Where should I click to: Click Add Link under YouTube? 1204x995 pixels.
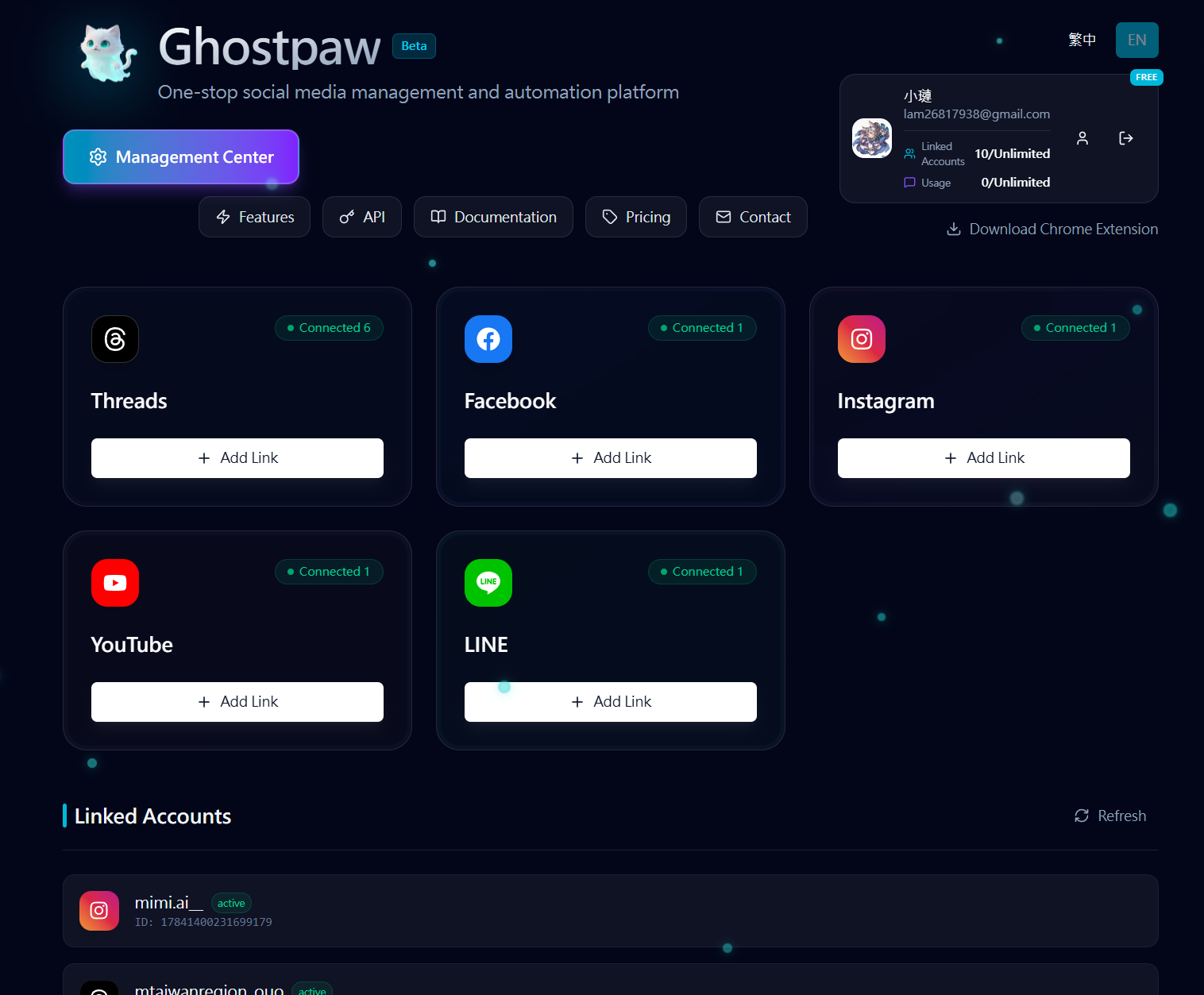tap(237, 701)
